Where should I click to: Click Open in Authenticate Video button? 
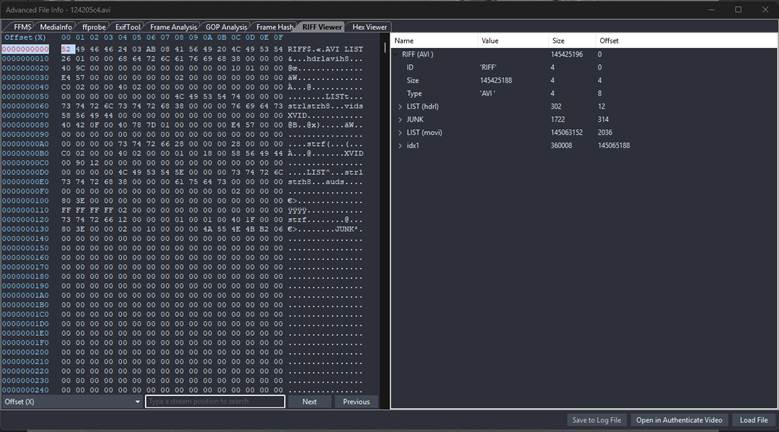pyautogui.click(x=679, y=420)
